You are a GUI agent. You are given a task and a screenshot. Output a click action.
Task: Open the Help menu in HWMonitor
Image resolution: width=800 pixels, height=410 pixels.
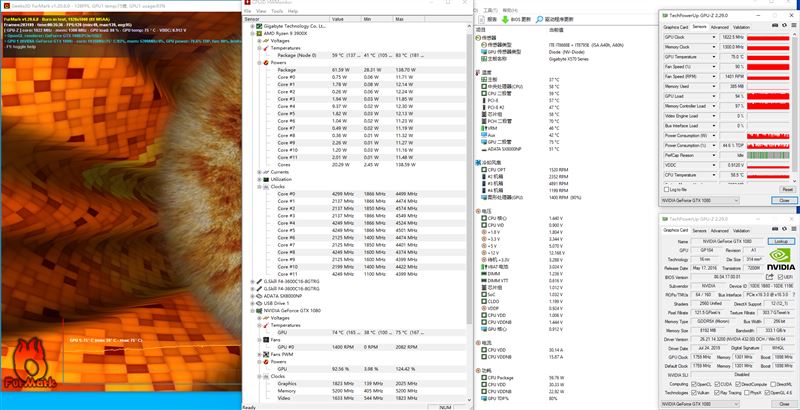[293, 11]
